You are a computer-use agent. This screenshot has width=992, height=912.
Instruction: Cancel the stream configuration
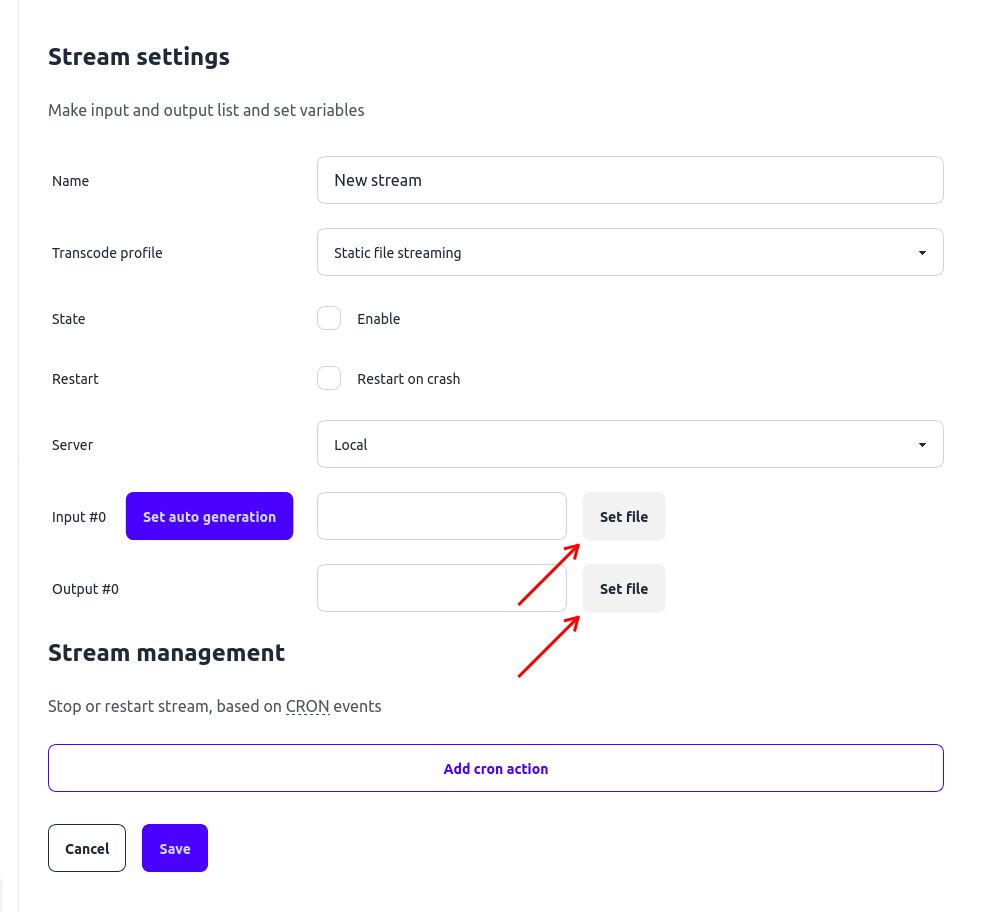click(x=86, y=848)
